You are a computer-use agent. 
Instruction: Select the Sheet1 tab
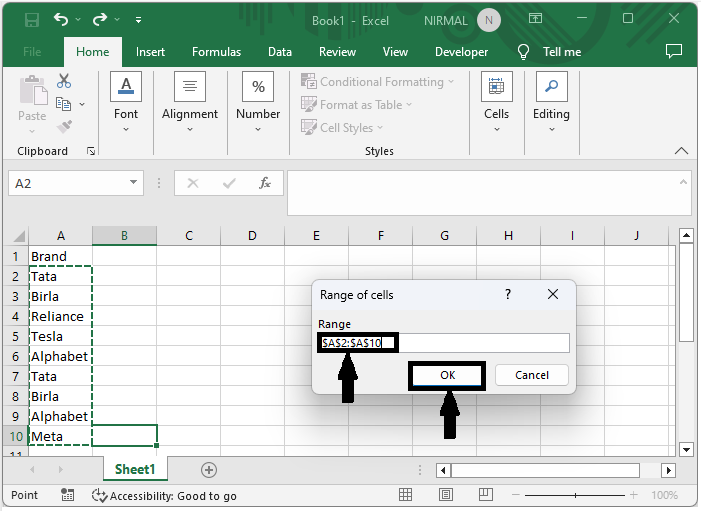pos(135,469)
